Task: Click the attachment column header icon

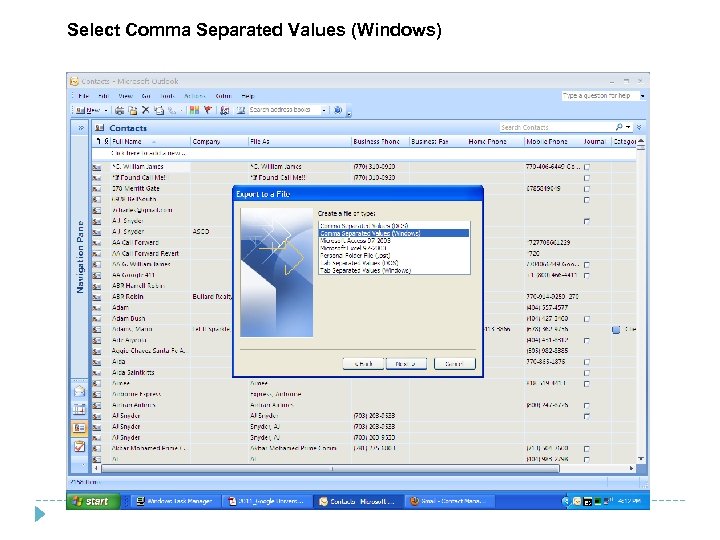Action: pyautogui.click(x=107, y=141)
